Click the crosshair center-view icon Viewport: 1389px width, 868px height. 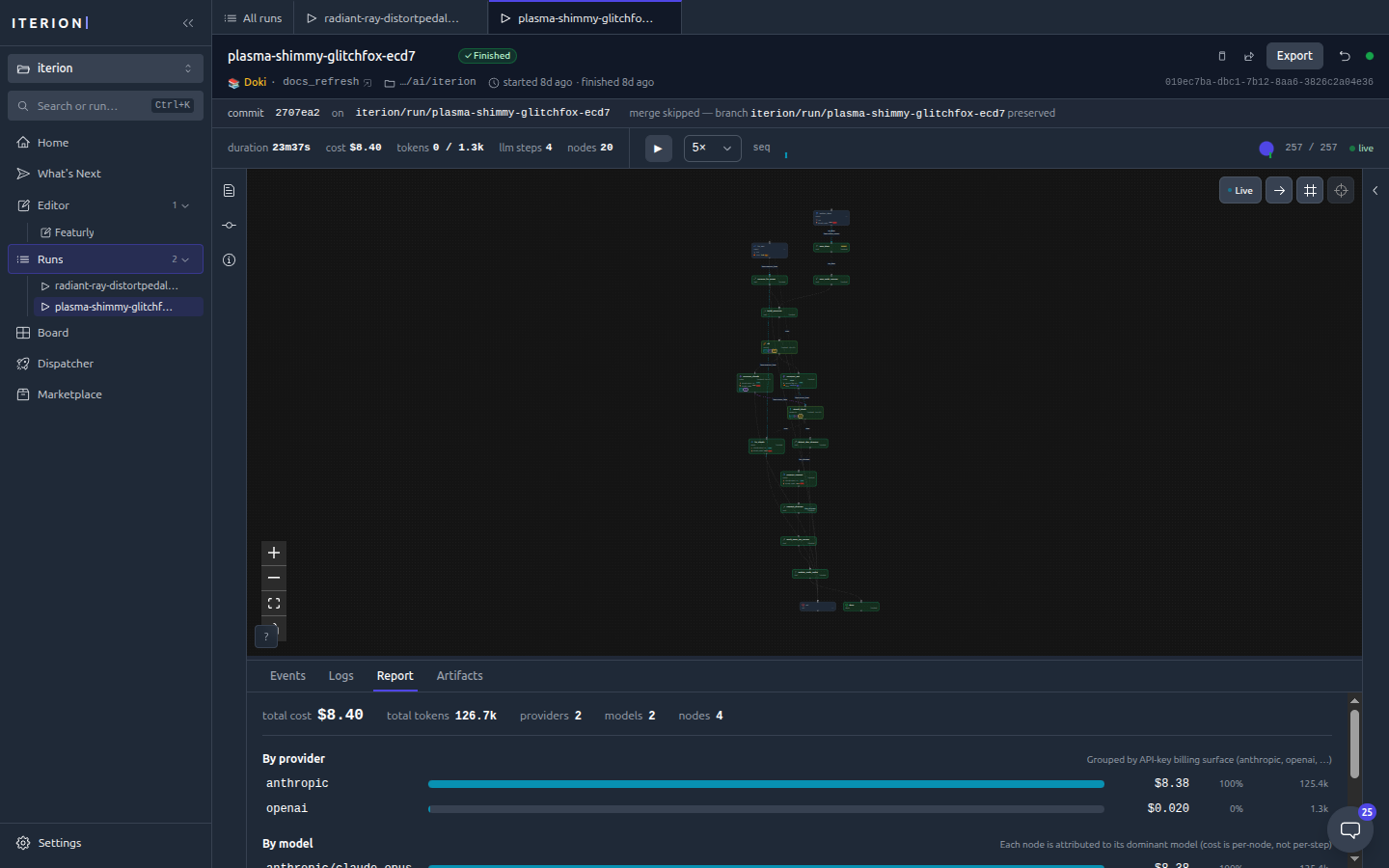click(1341, 190)
